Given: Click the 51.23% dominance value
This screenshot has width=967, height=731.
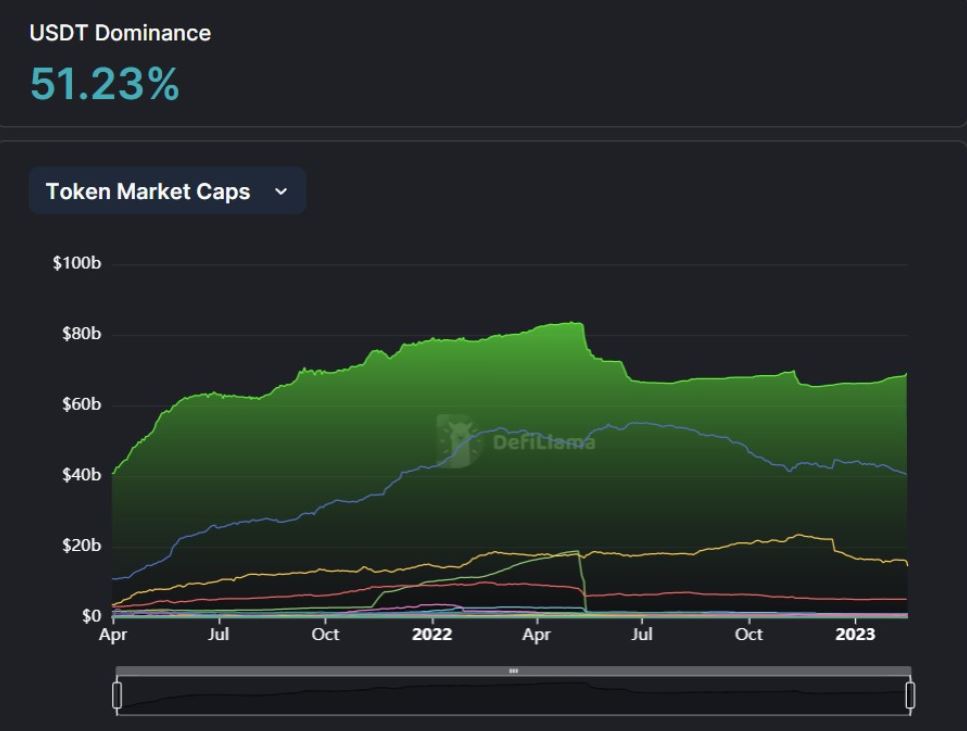Looking at the screenshot, I should coord(105,84).
